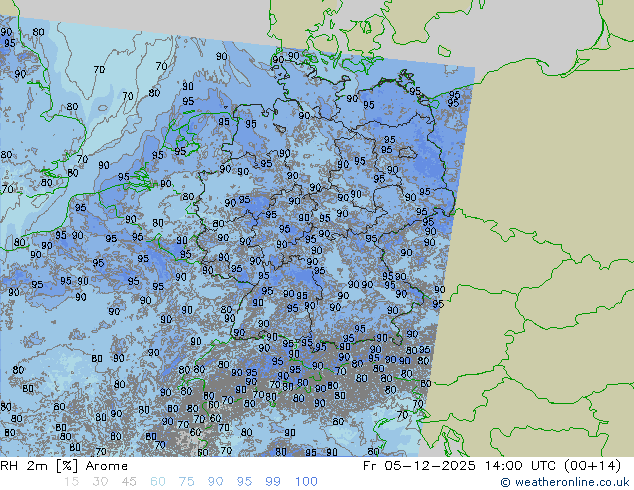
Task: Click the 'Fr 05-12-2025 14:00 UTC (00+14)' timestamp
Action: pos(492,466)
